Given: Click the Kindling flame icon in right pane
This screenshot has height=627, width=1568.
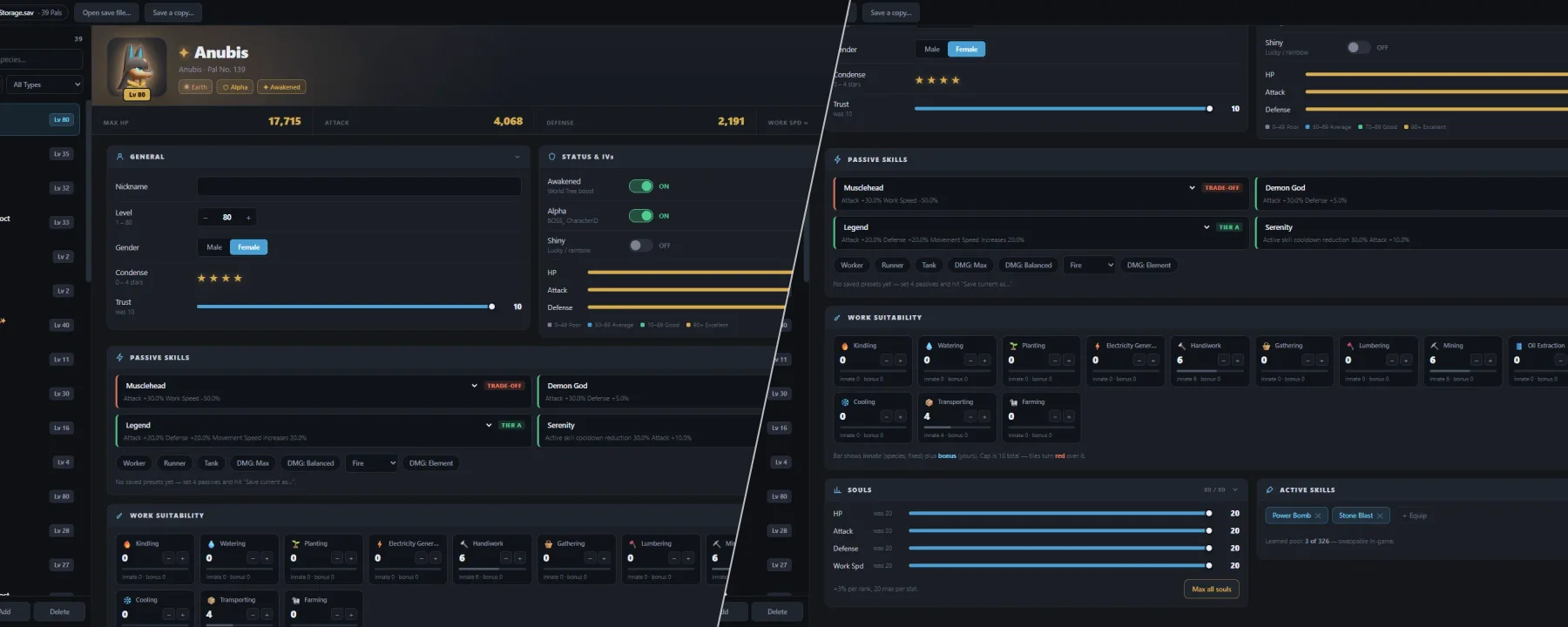Looking at the screenshot, I should click(845, 346).
